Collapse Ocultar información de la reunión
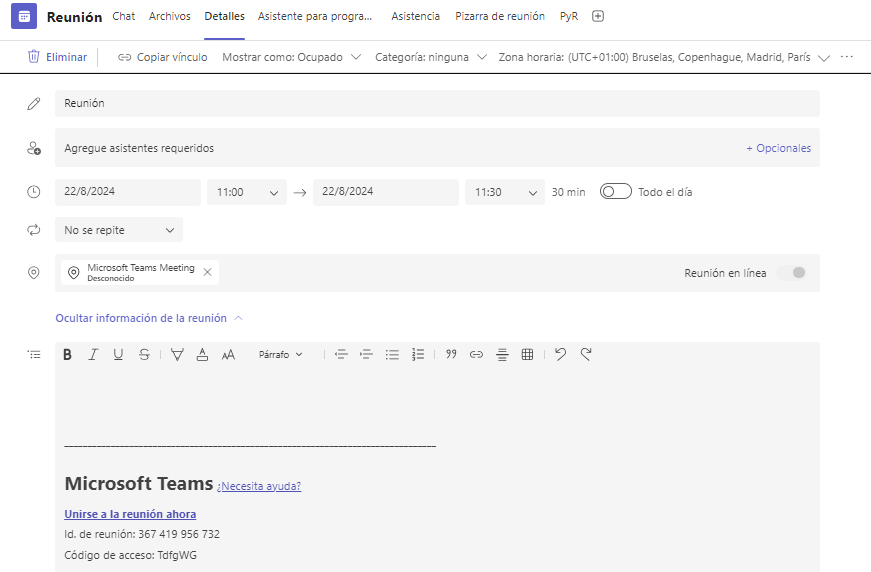The width and height of the screenshot is (871, 572). click(149, 318)
